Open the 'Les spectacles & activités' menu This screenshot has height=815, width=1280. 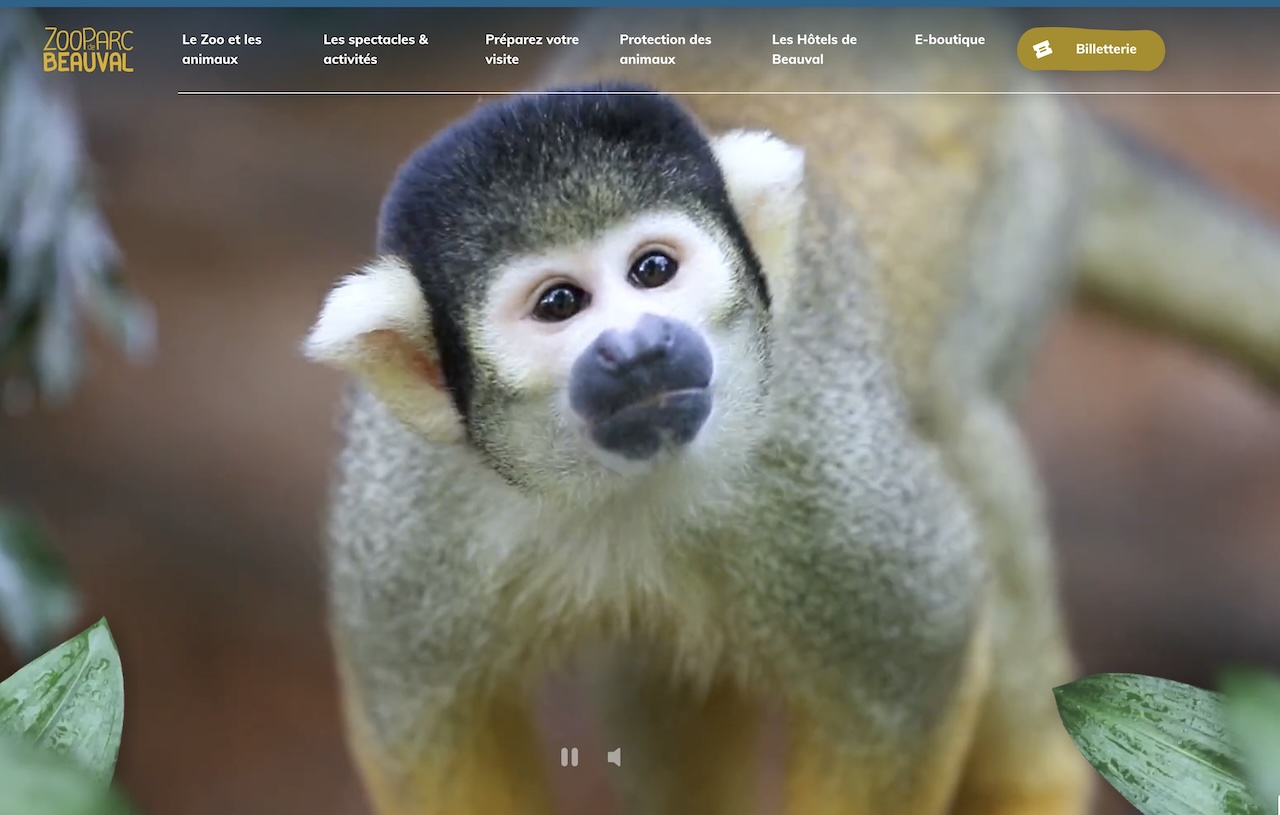pyautogui.click(x=376, y=49)
